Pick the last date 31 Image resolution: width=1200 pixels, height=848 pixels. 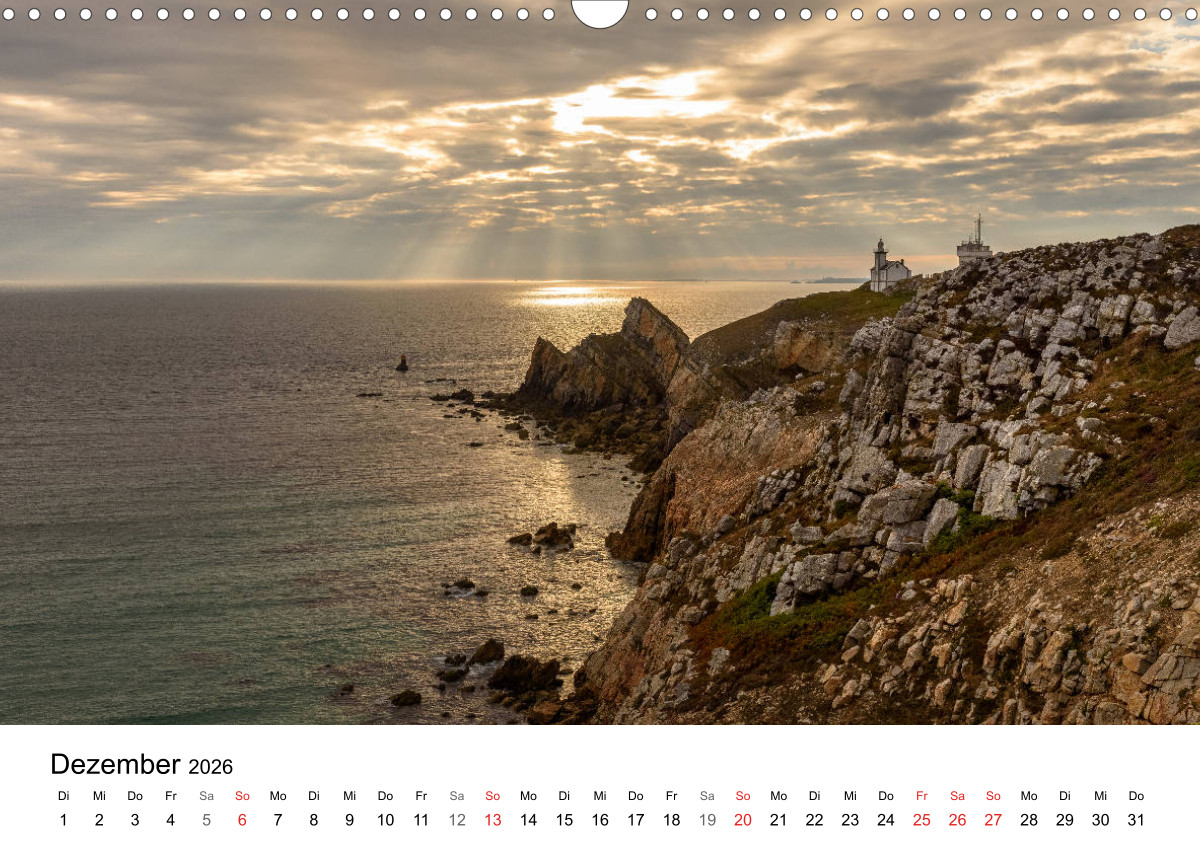point(1136,820)
